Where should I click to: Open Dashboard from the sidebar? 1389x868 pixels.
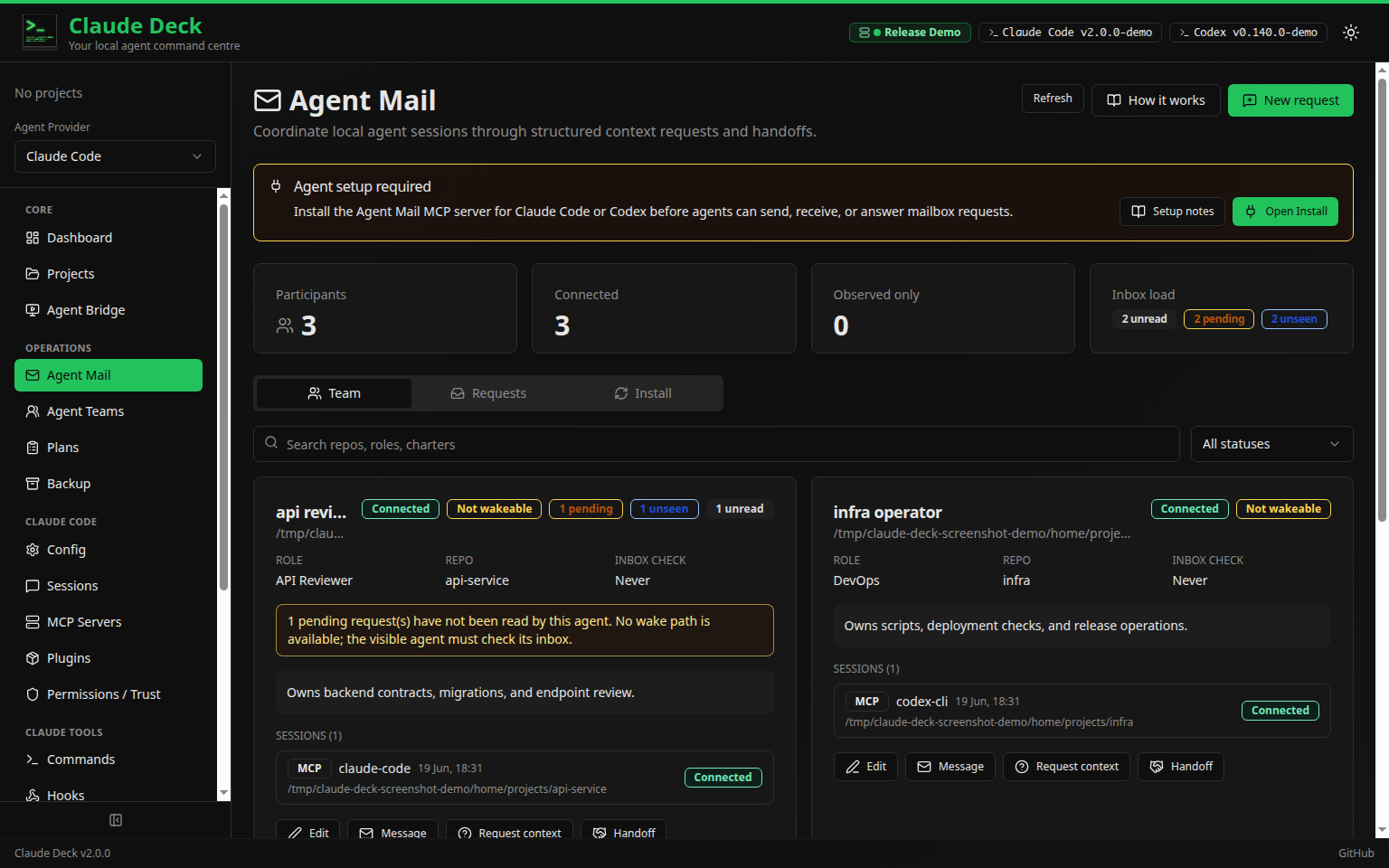tap(109, 238)
